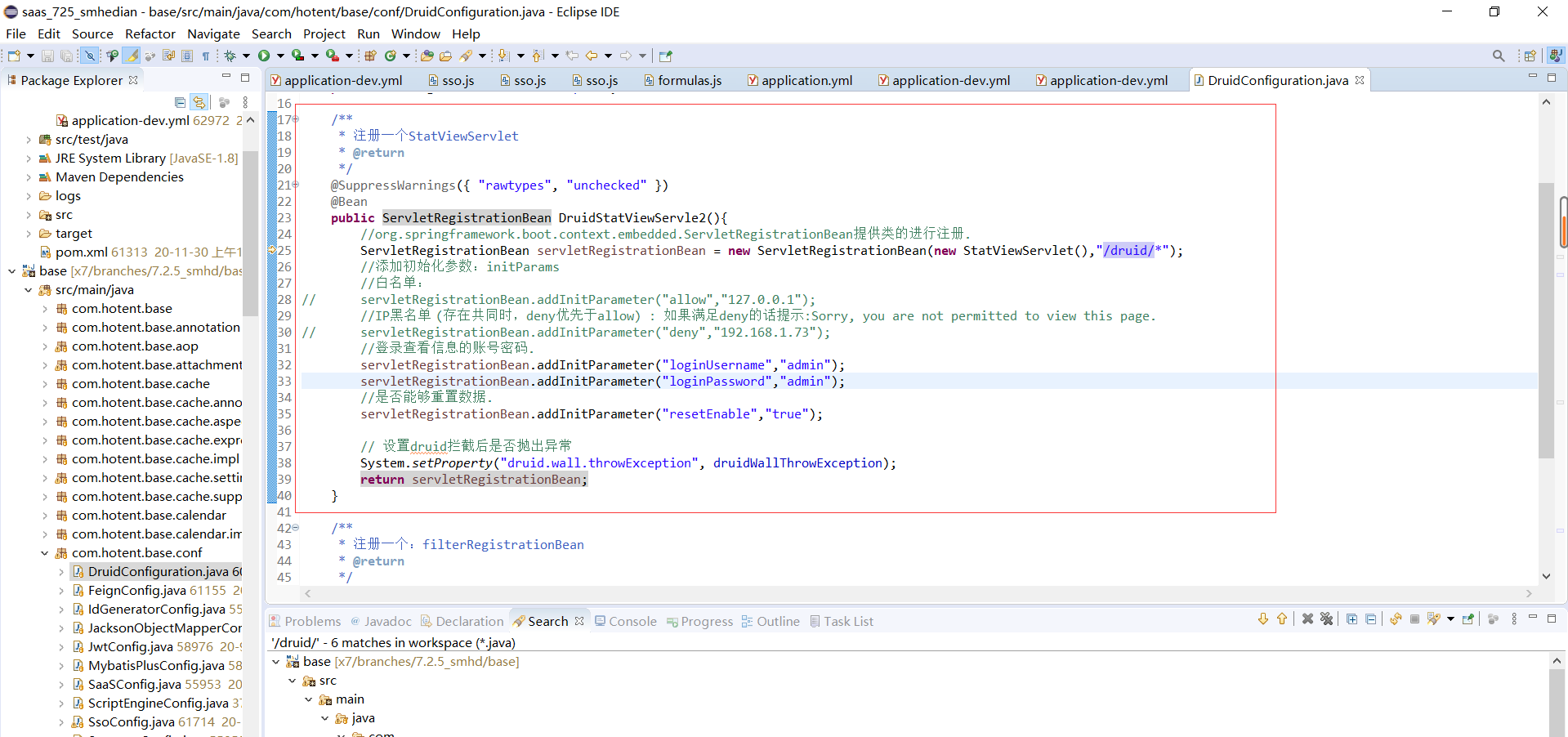Viewport: 1568px width, 737px height.
Task: Open the Run button dropdown arrow
Action: coord(280,56)
